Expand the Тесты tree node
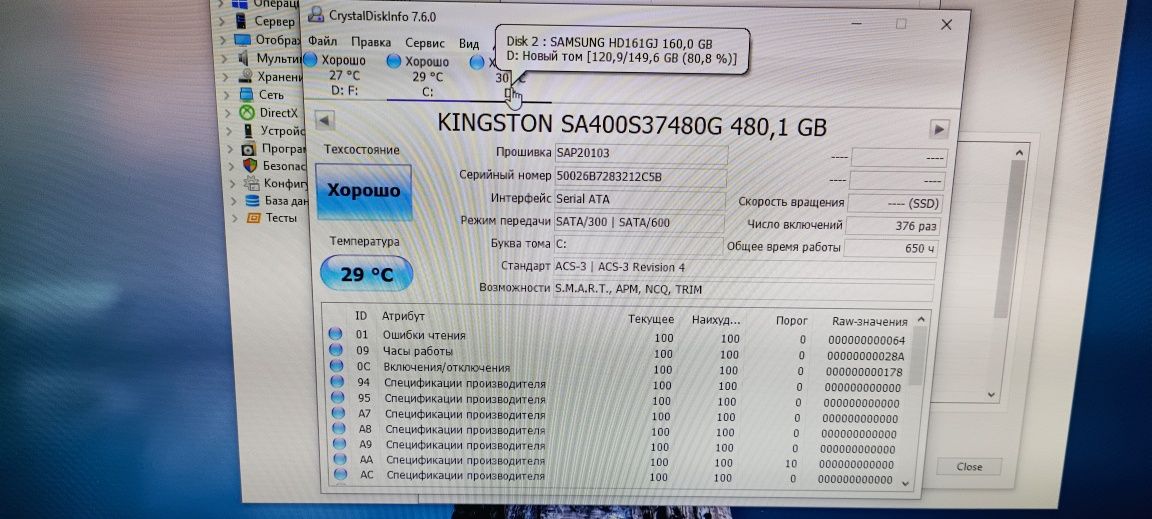 [x=235, y=218]
